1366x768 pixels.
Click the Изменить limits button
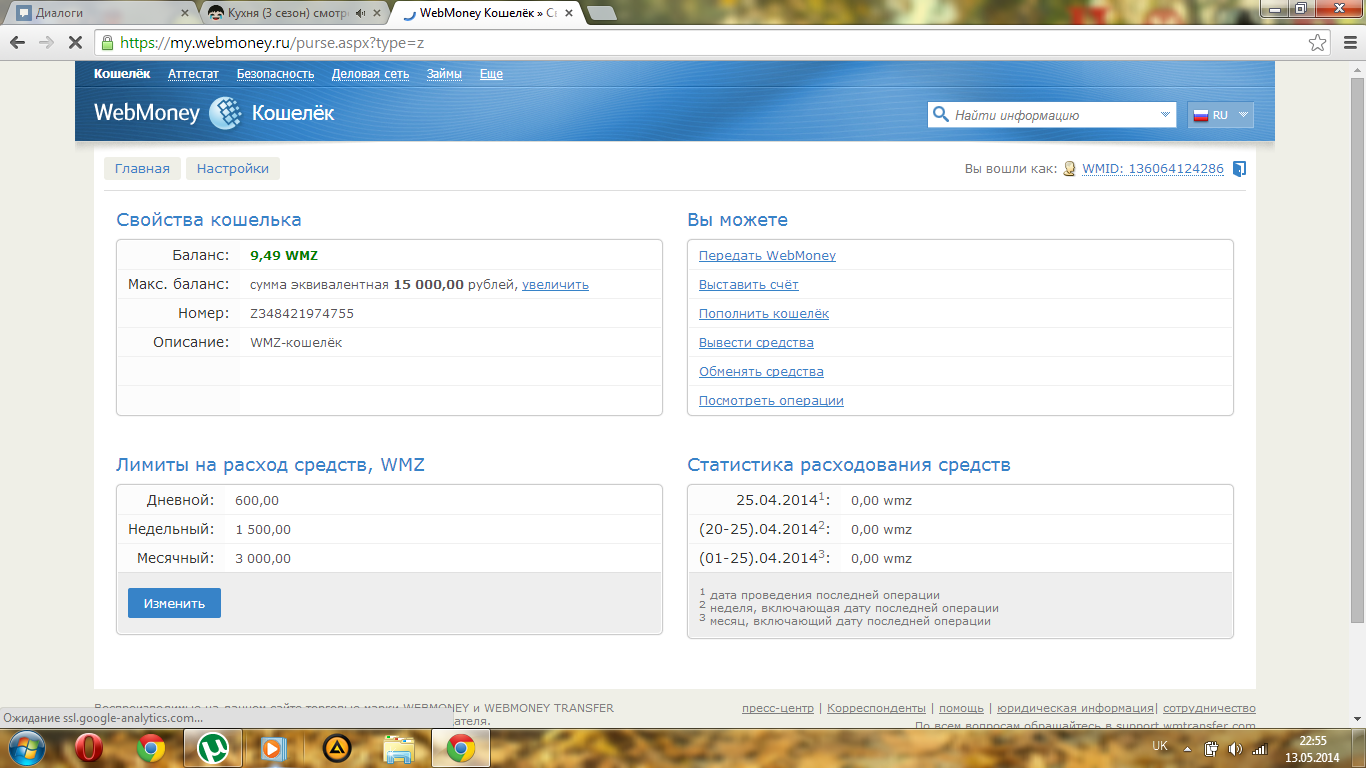coord(174,603)
